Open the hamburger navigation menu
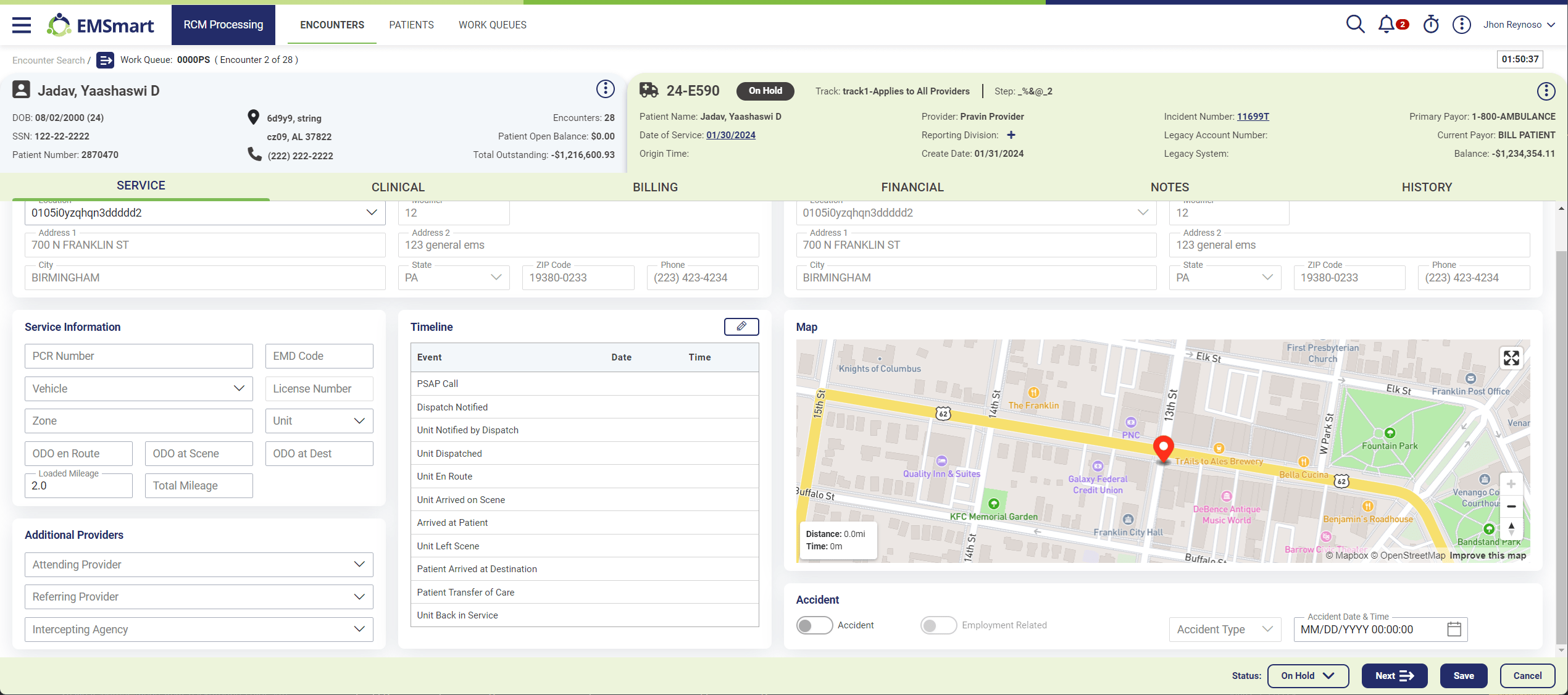 pos(22,25)
